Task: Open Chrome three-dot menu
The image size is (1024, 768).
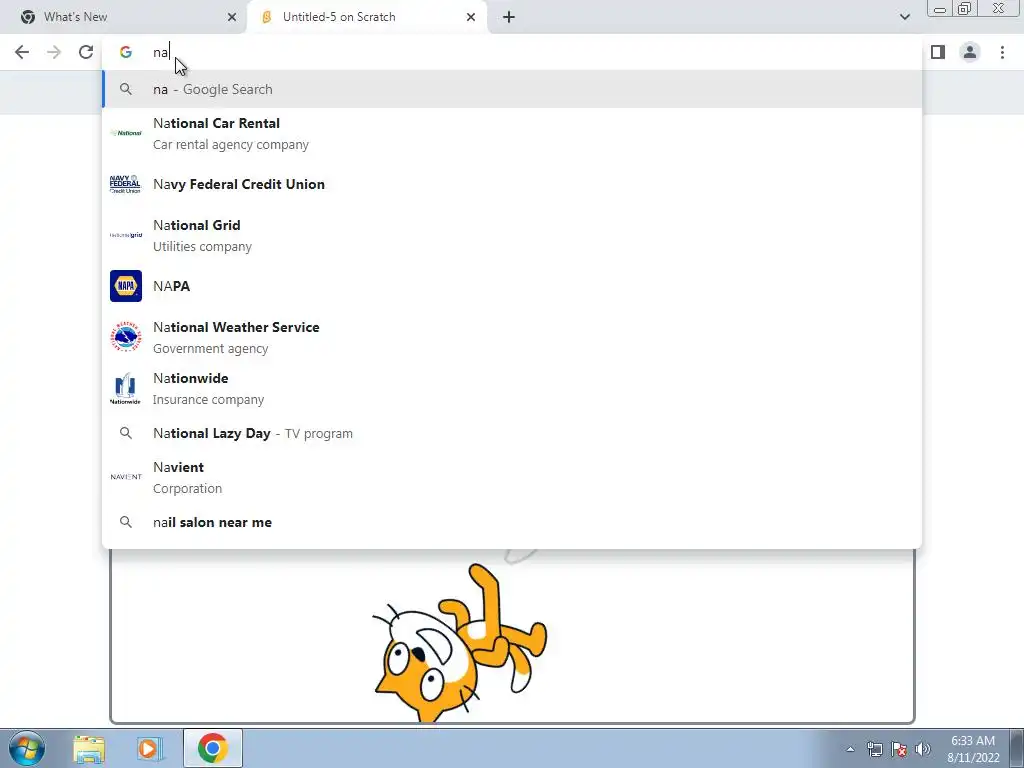Action: point(1002,52)
